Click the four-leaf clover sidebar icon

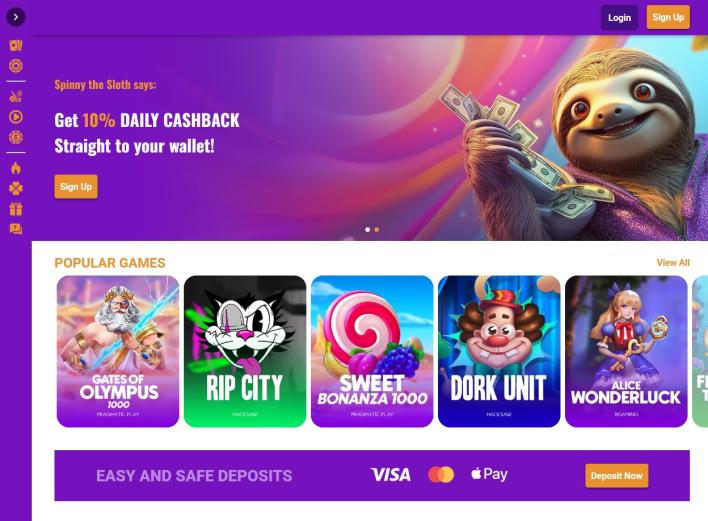pos(16,188)
